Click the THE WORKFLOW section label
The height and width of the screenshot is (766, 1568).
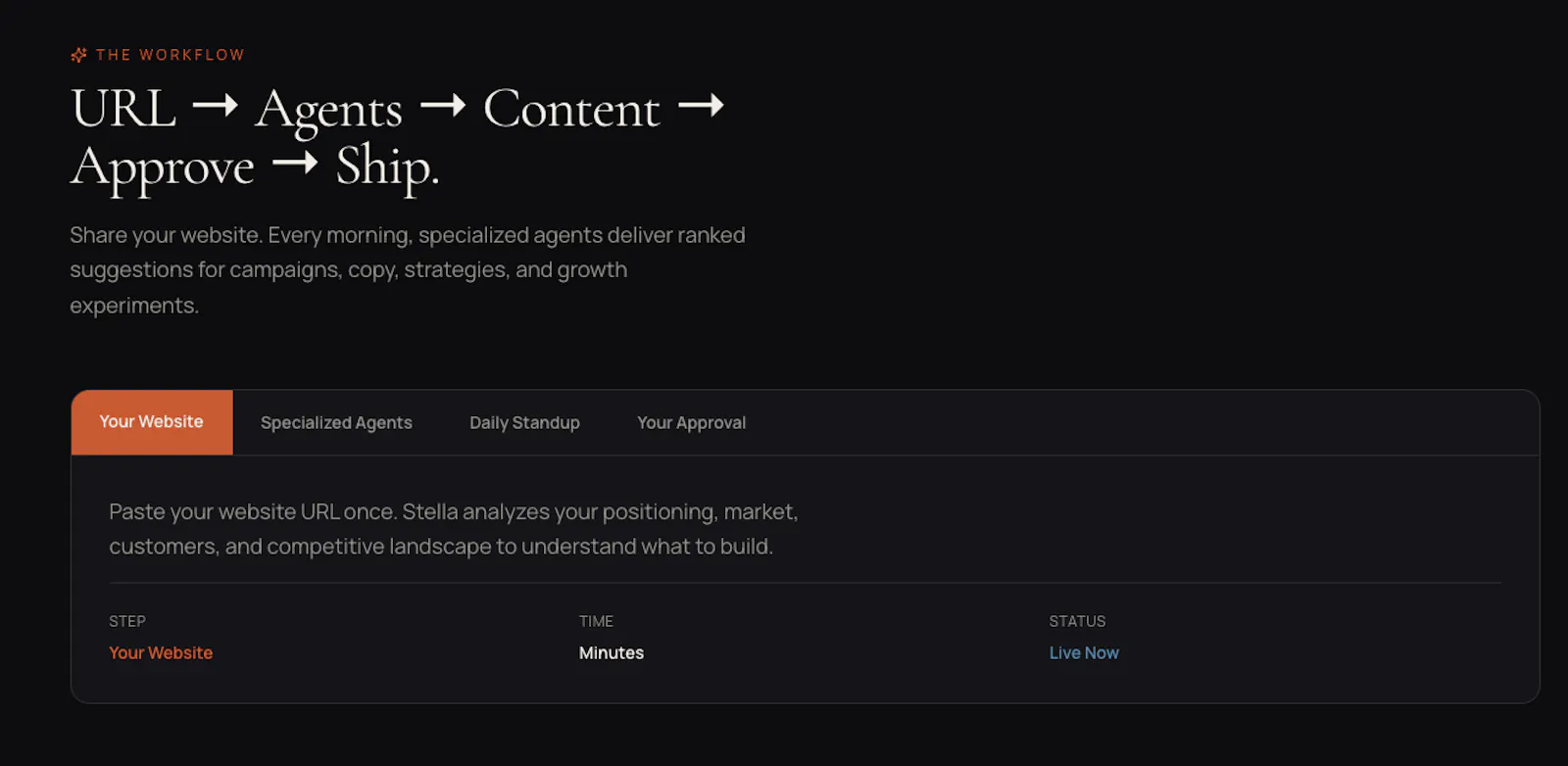pyautogui.click(x=171, y=55)
